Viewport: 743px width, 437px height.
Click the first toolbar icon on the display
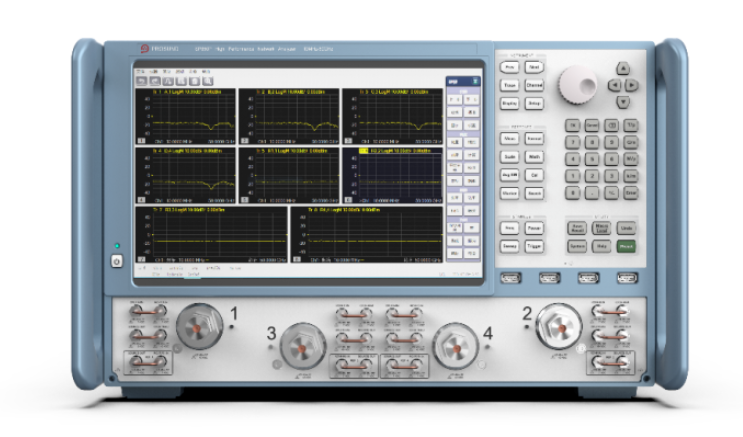141,79
